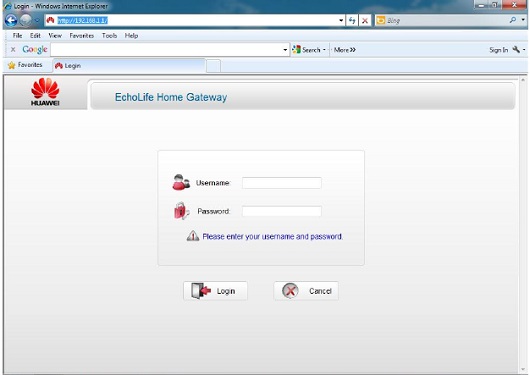Click the Favorites star button

click(x=25, y=65)
